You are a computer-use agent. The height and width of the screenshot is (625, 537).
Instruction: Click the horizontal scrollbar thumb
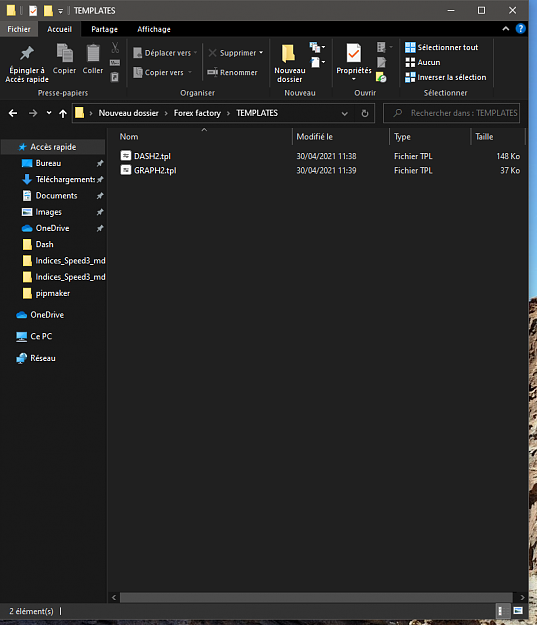coord(316,597)
